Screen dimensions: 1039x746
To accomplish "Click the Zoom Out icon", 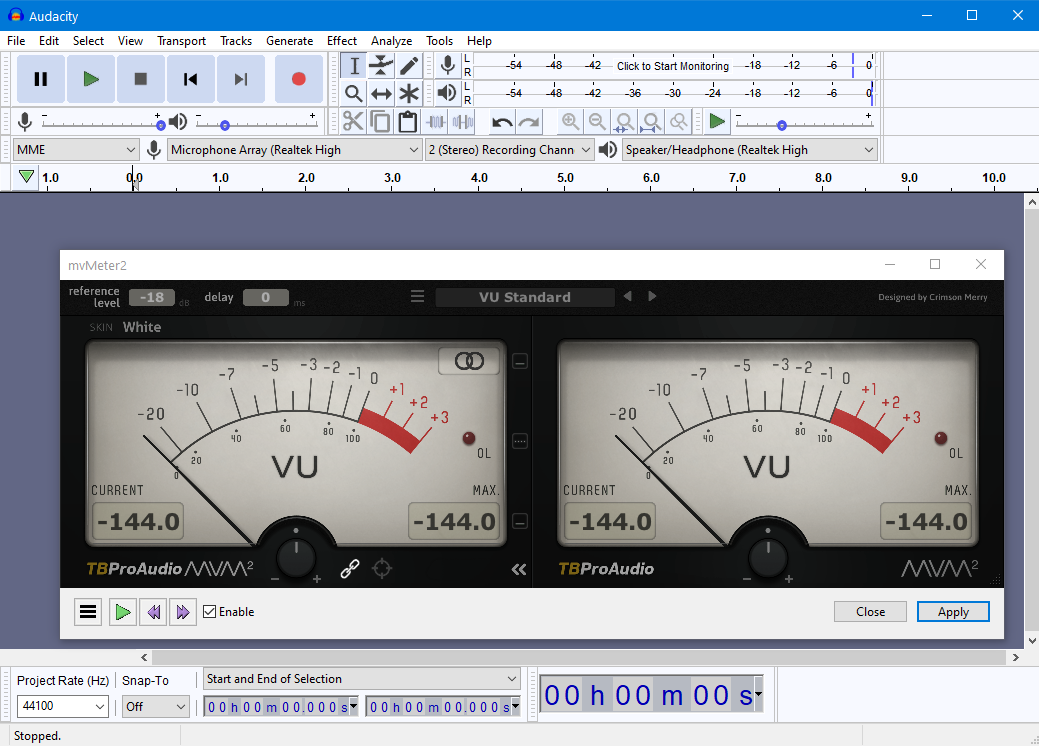I will [597, 121].
